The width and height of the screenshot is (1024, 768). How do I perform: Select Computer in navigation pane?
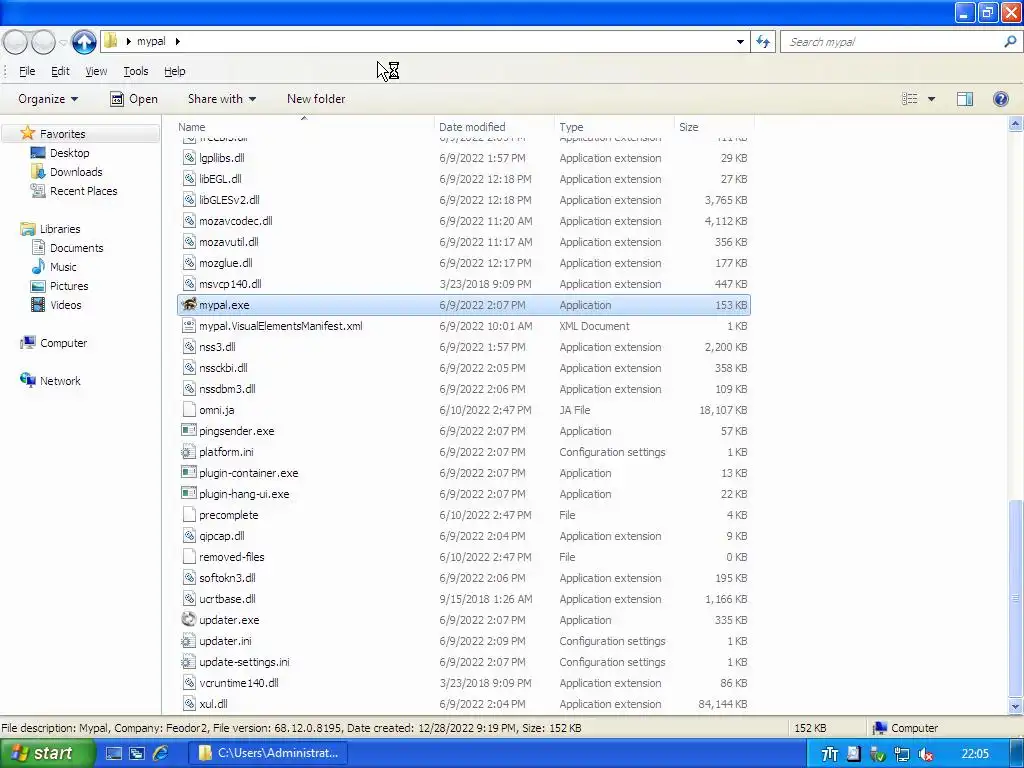(x=63, y=342)
